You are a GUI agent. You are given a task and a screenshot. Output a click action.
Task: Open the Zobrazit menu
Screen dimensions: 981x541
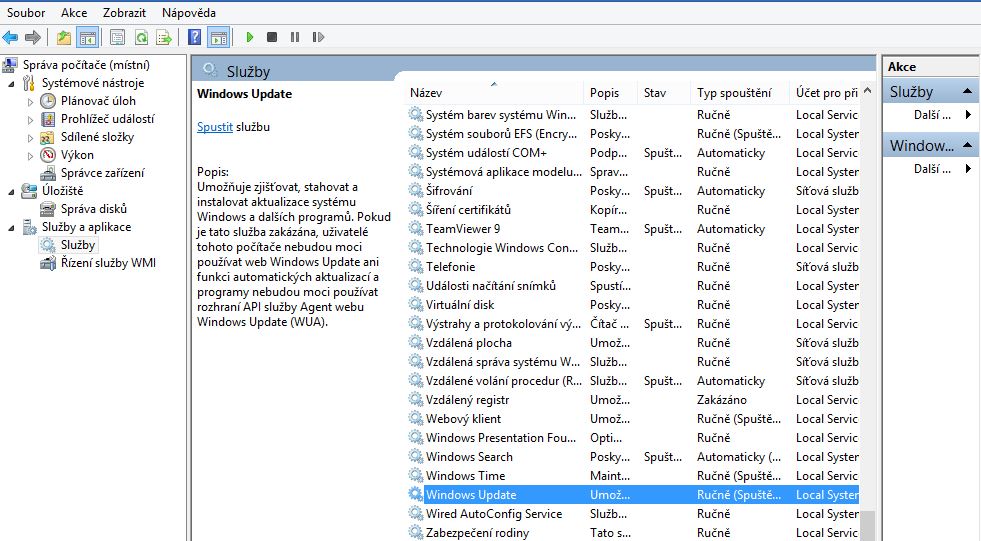[x=125, y=13]
